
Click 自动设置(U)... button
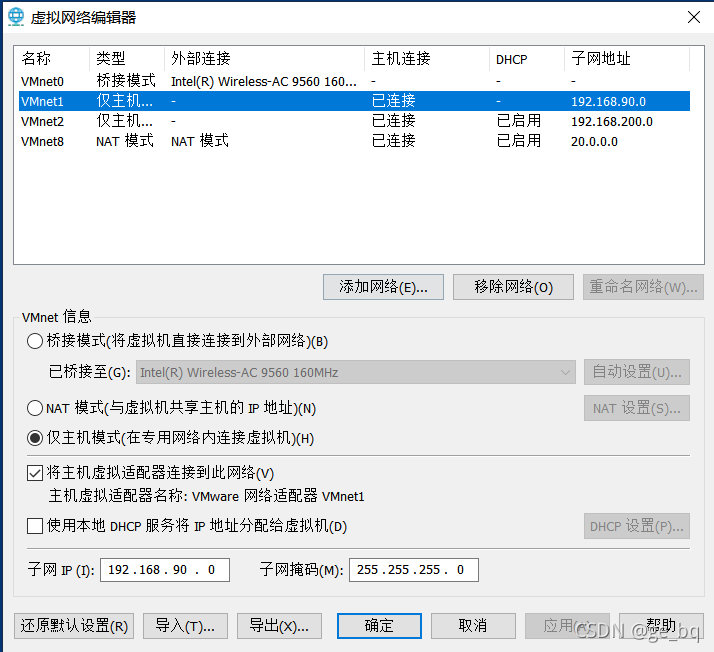637,372
